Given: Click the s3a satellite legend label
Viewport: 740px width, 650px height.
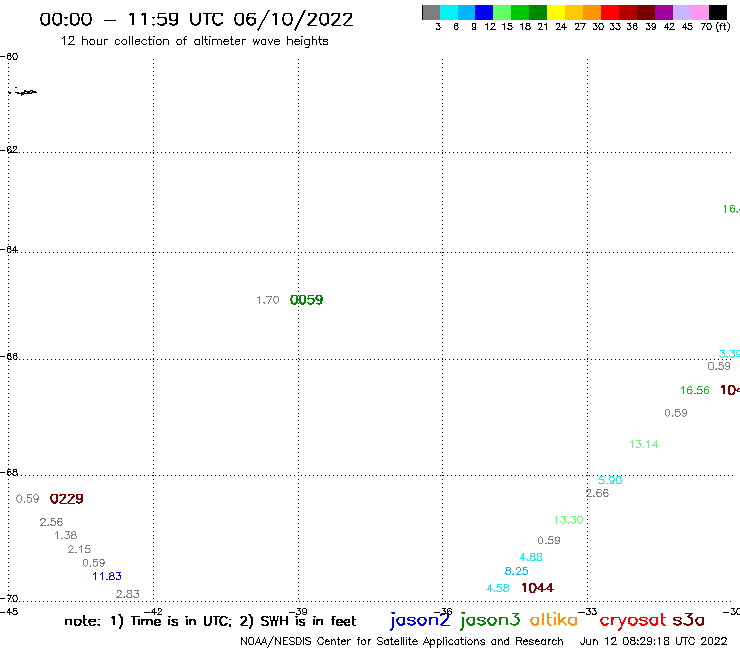Looking at the screenshot, I should pyautogui.click(x=689, y=621).
